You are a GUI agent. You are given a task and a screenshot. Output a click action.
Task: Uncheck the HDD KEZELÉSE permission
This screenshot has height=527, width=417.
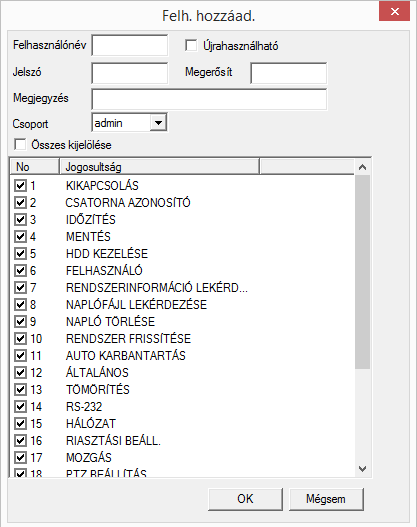tap(20, 253)
